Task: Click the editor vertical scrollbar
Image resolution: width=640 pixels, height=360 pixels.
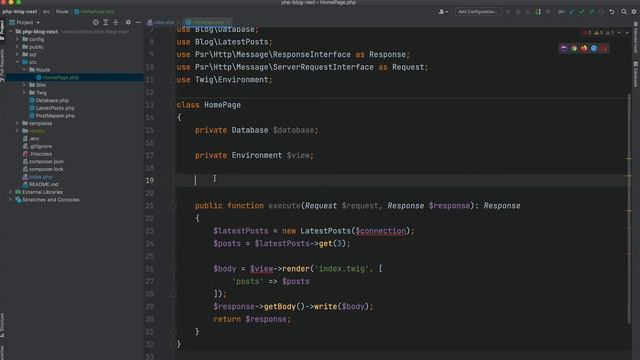Action: (x=629, y=208)
